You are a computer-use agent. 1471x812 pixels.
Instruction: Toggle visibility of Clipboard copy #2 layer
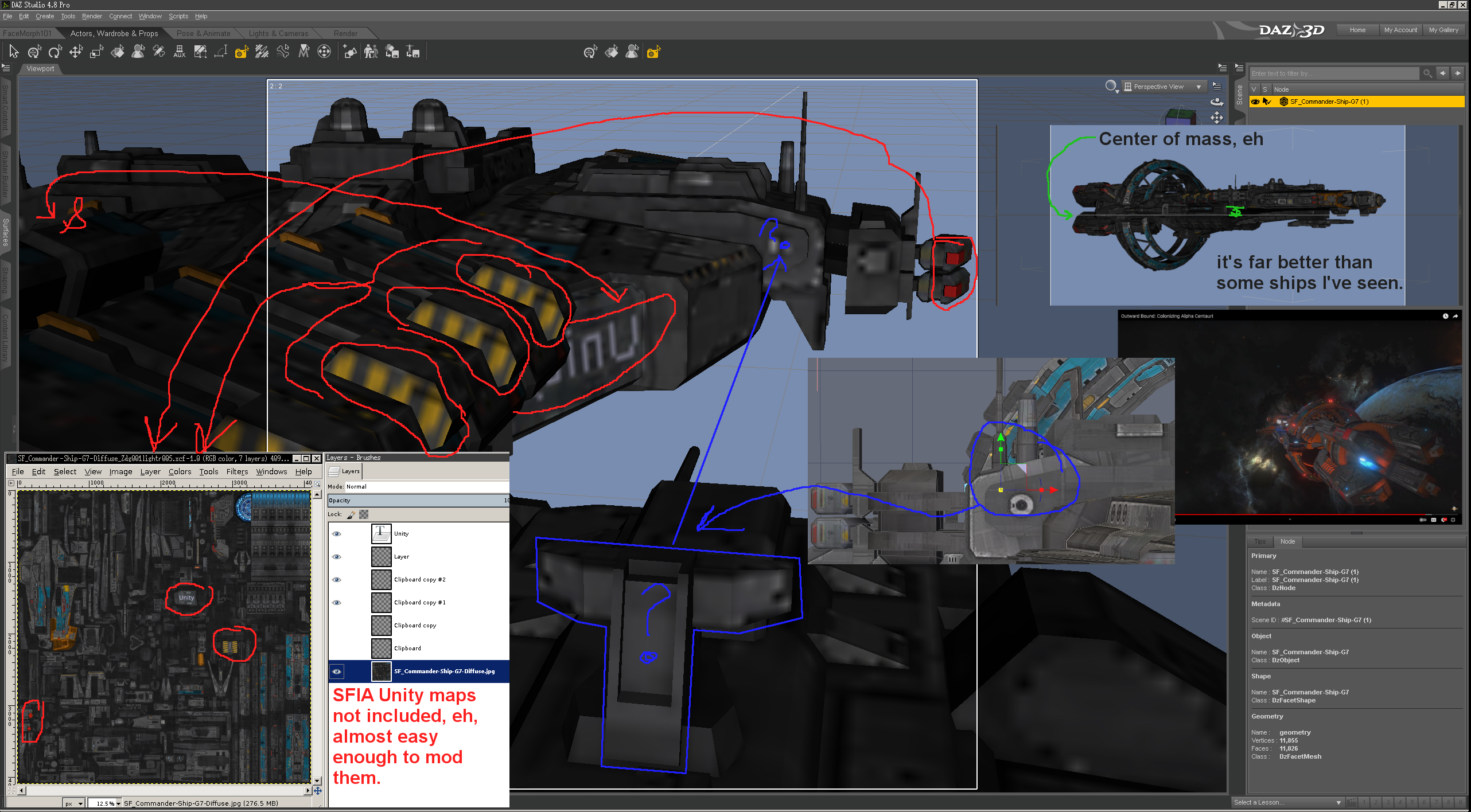337,580
